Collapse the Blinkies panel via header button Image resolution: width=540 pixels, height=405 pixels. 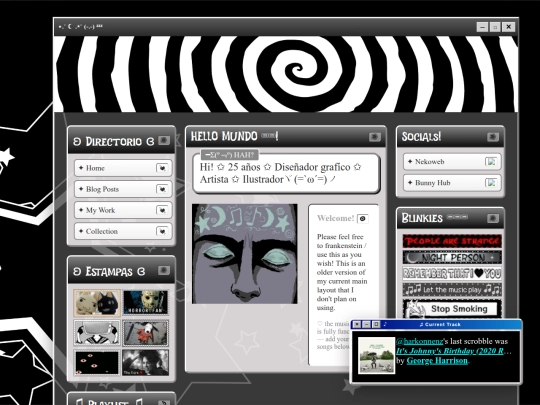pyautogui.click(x=493, y=218)
